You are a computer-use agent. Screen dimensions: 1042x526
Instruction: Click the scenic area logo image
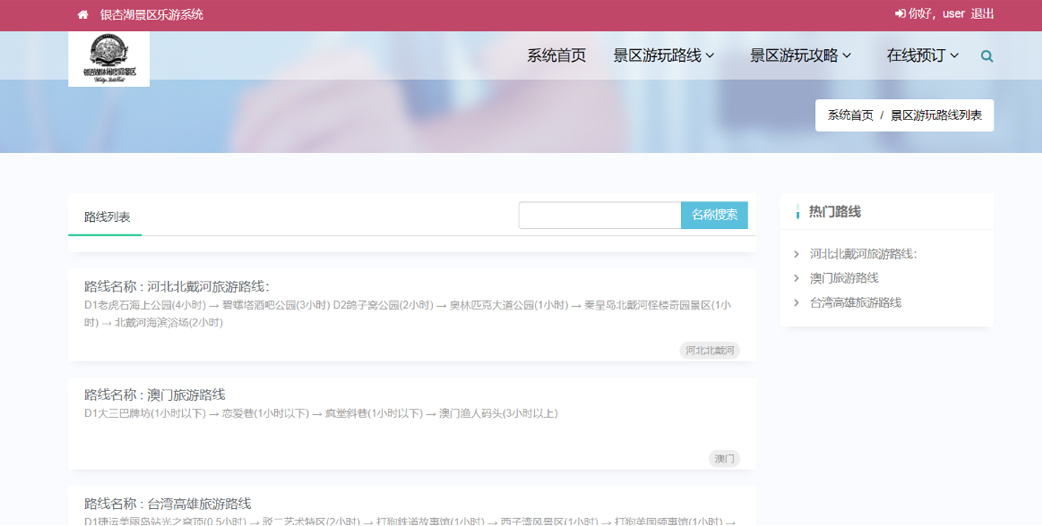point(109,59)
